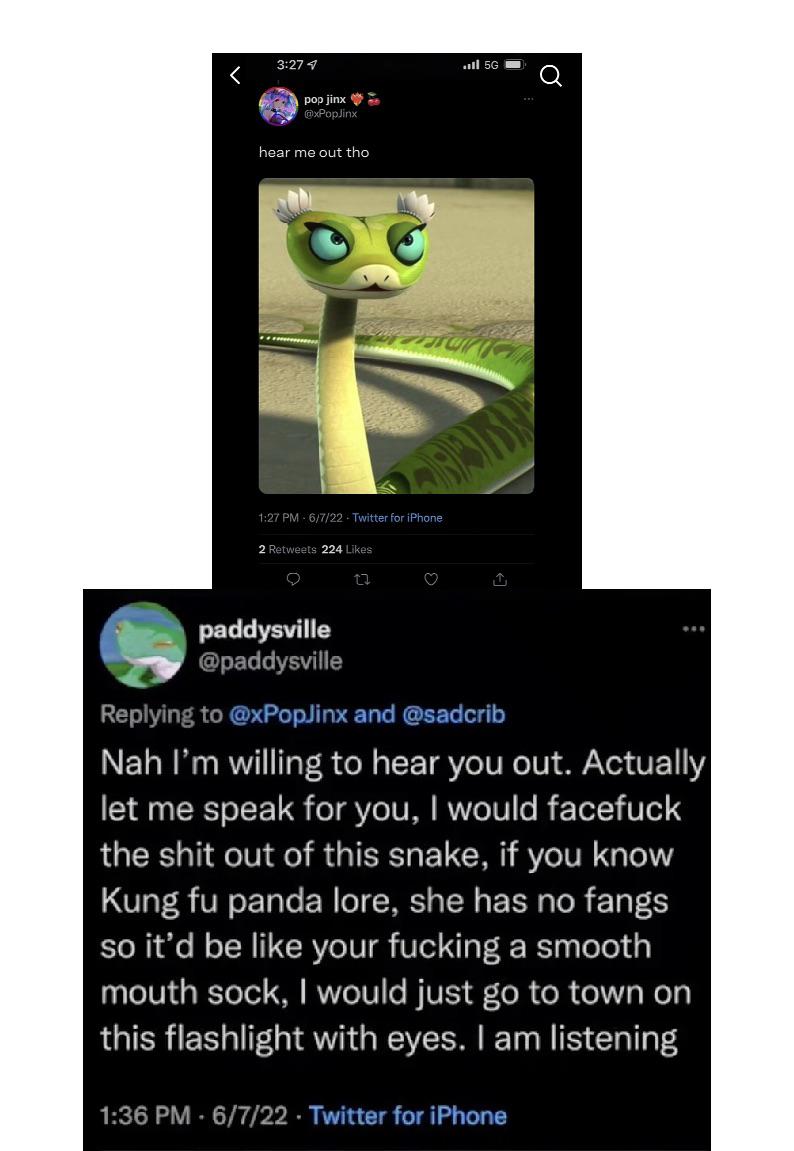View the 224 Likes list
The width and height of the screenshot is (794, 1151).
pos(346,549)
